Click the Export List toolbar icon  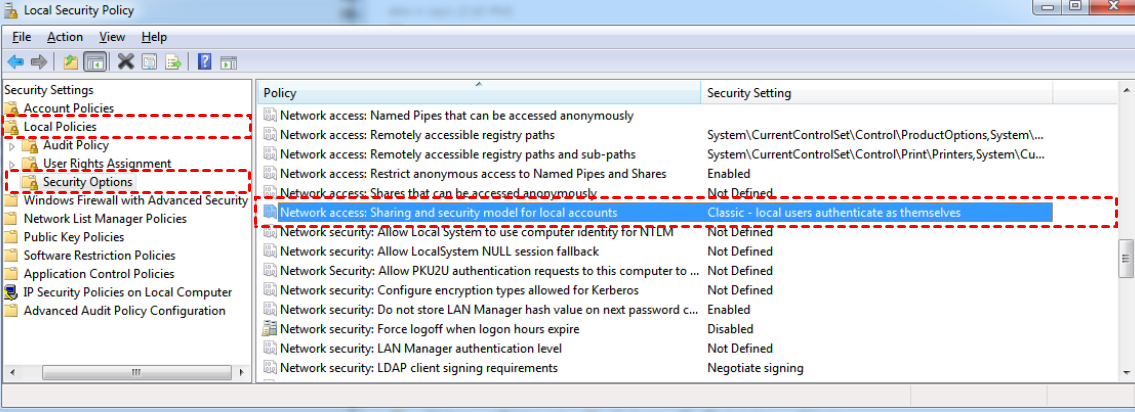click(173, 62)
